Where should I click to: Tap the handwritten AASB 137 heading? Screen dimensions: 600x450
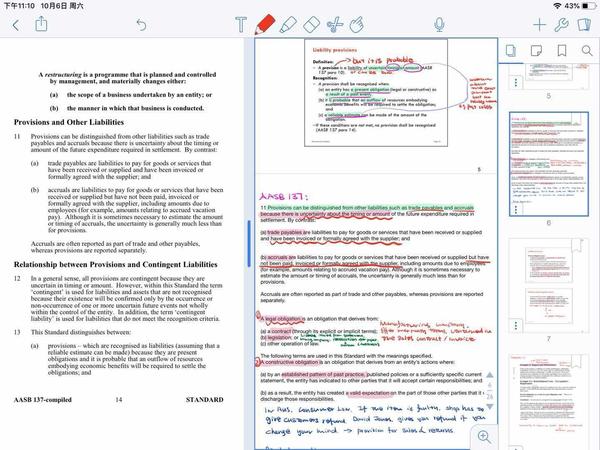tap(283, 196)
